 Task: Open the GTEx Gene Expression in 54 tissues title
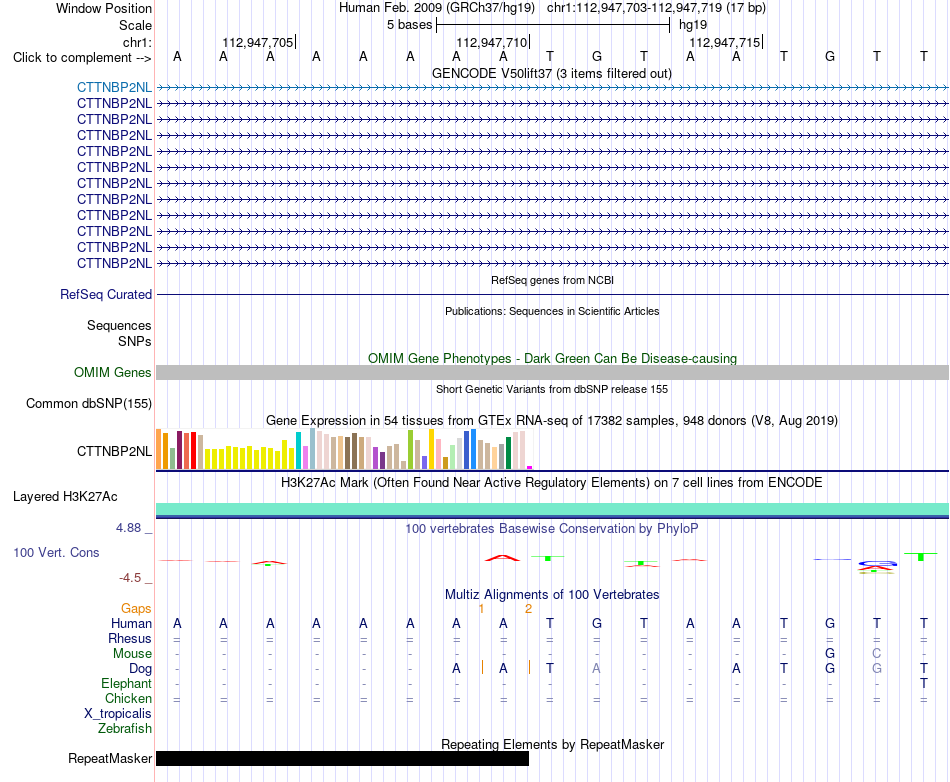552,420
